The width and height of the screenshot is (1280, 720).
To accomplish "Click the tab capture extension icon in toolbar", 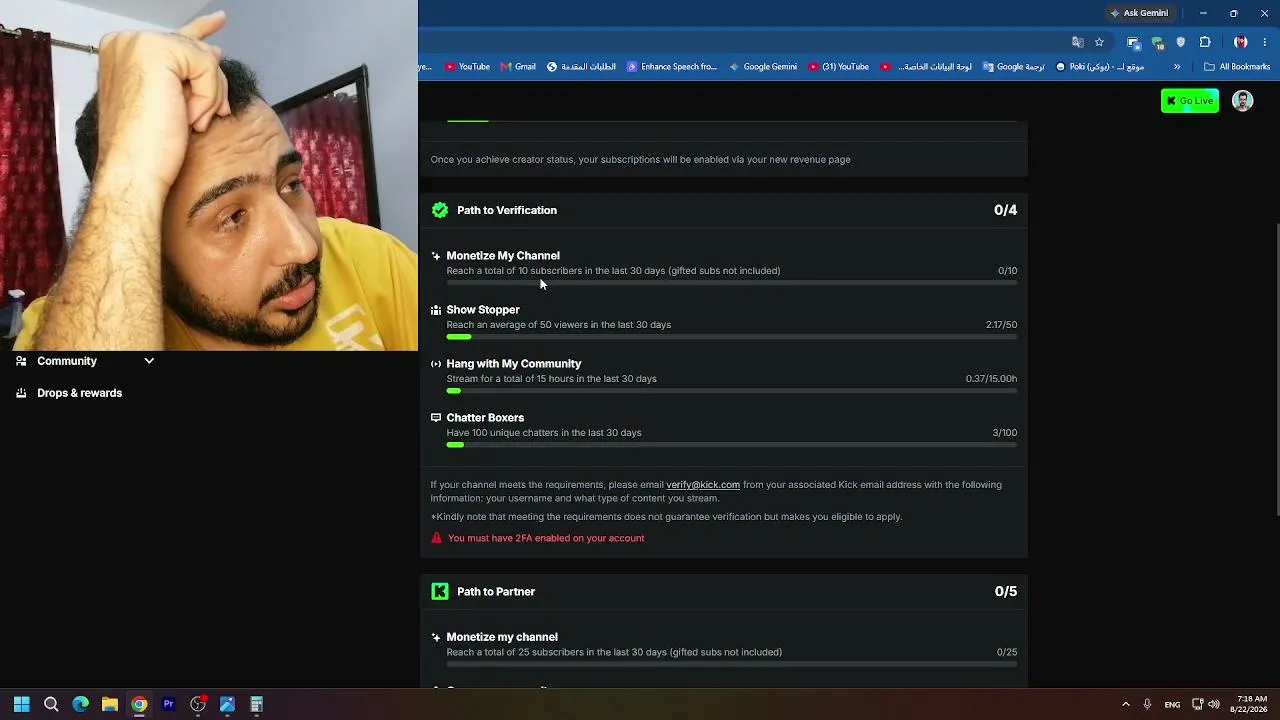I will pyautogui.click(x=1133, y=42).
